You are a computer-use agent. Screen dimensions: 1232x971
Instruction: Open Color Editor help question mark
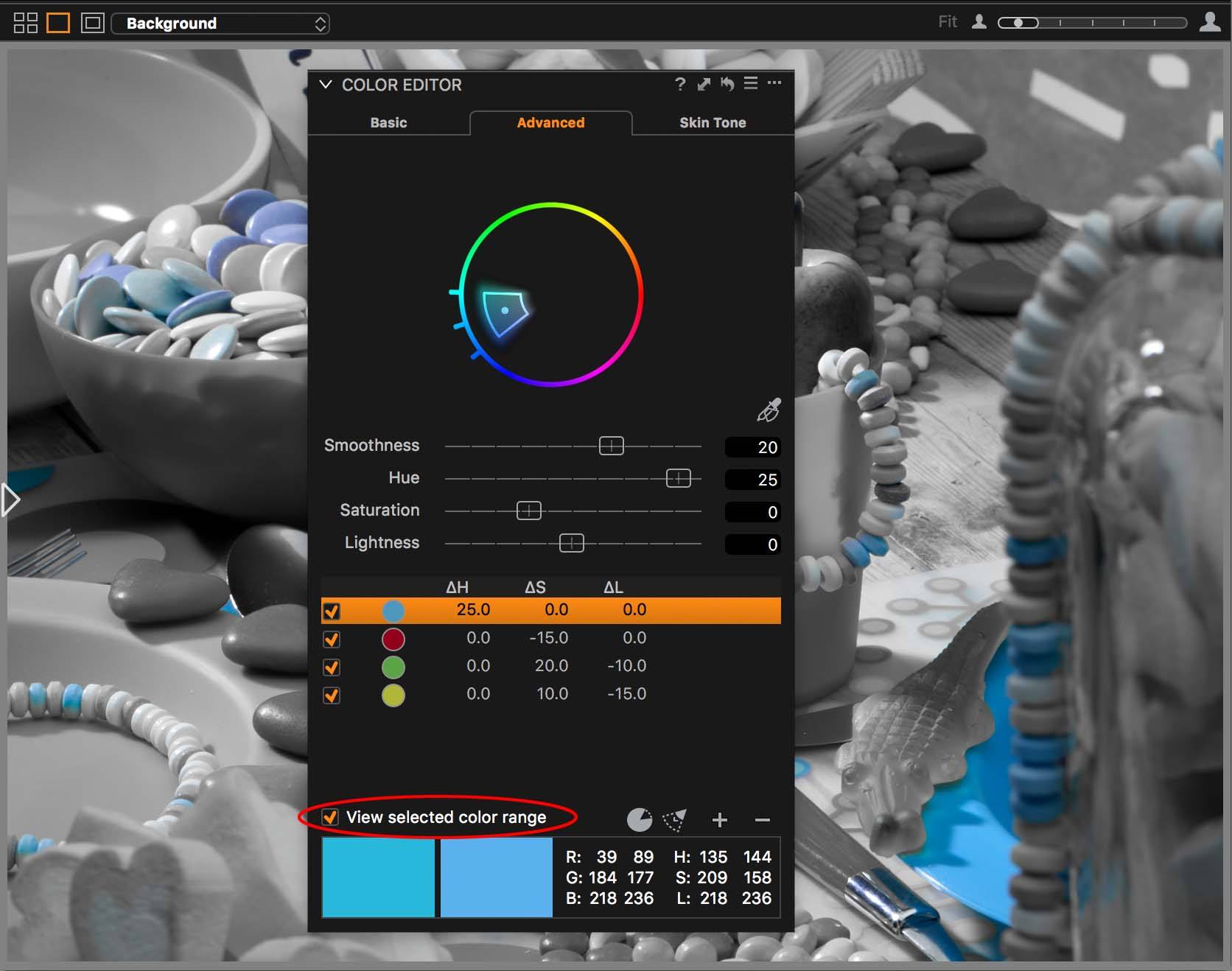click(680, 84)
